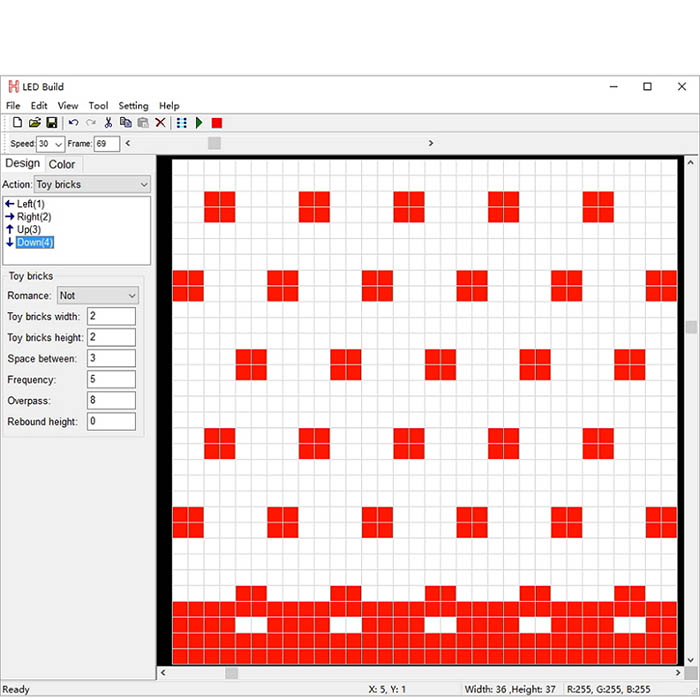The height and width of the screenshot is (700, 700).
Task: Open the Tool menu
Action: coord(98,106)
